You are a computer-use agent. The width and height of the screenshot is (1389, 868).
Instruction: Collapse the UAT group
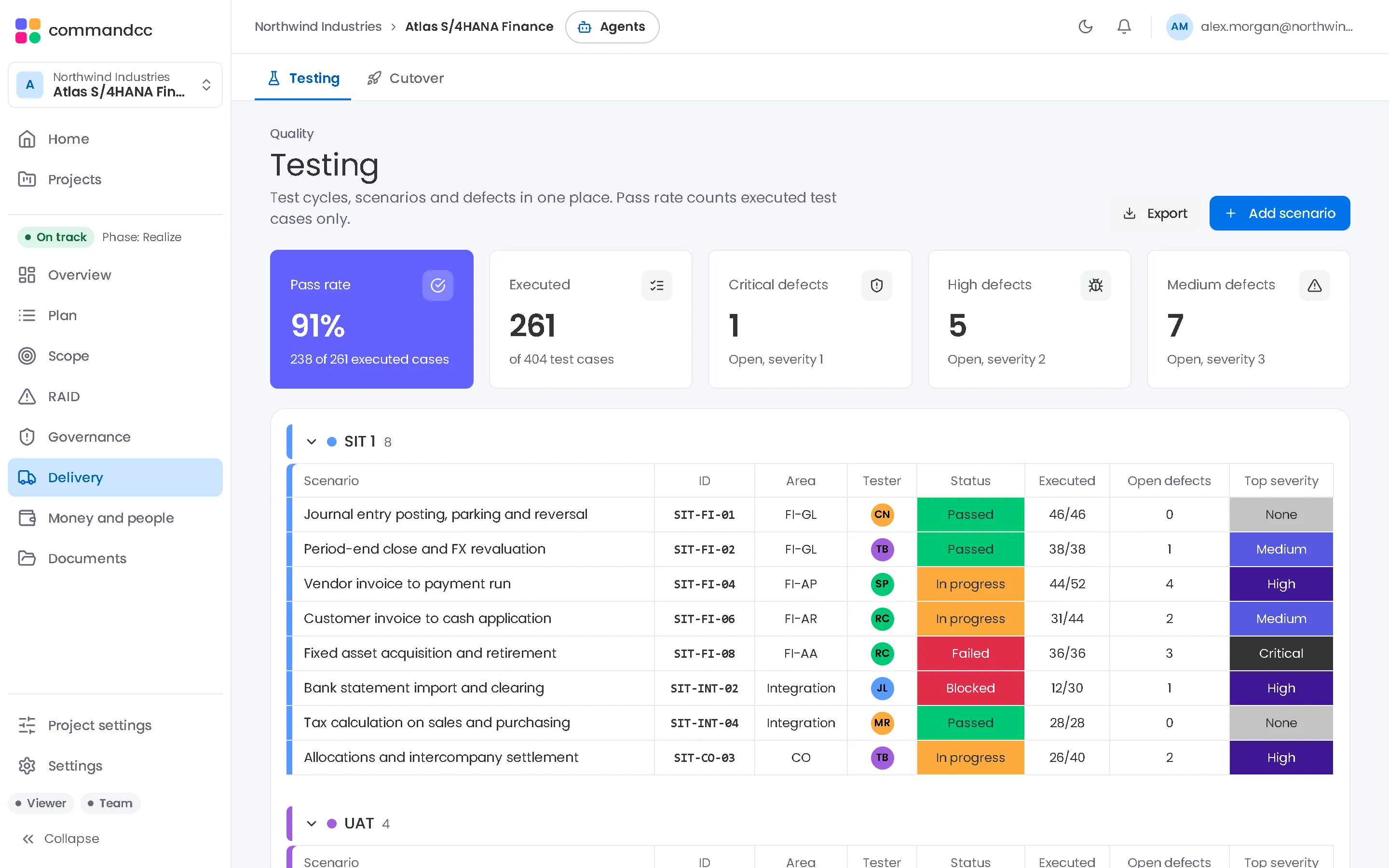click(311, 823)
